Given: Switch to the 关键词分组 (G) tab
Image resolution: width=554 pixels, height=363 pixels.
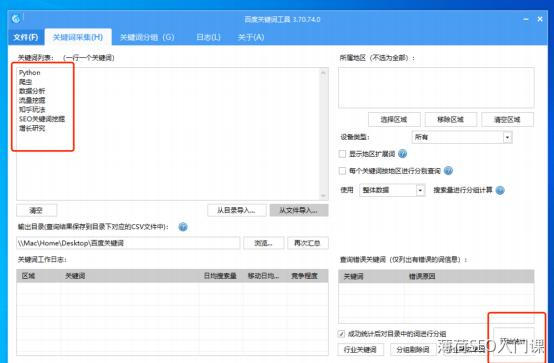Looking at the screenshot, I should pyautogui.click(x=147, y=37).
